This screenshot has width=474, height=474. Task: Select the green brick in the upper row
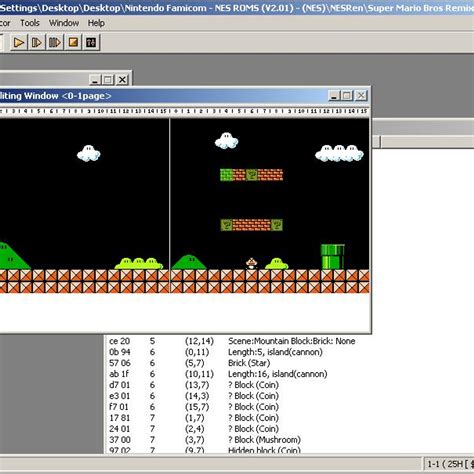(226, 175)
